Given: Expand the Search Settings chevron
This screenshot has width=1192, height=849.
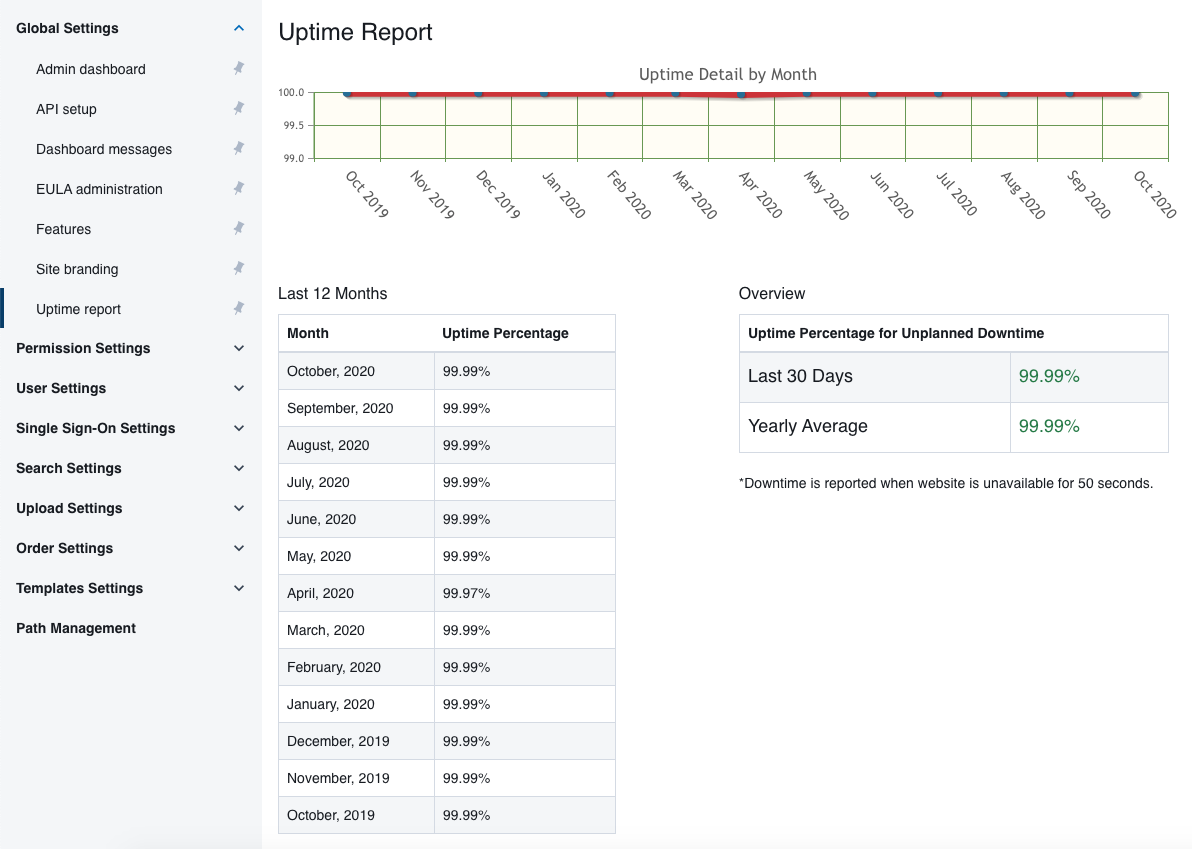Looking at the screenshot, I should (x=239, y=468).
